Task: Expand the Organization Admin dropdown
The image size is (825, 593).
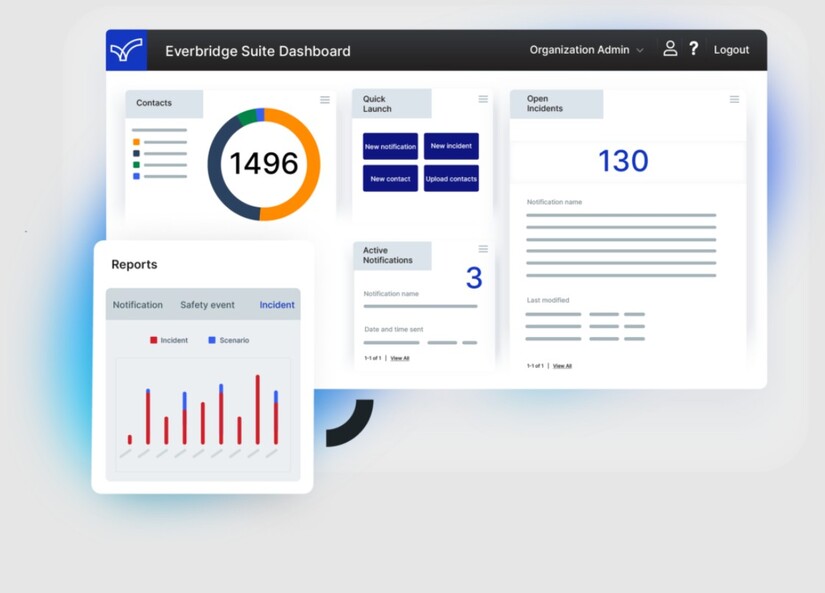Action: [587, 50]
